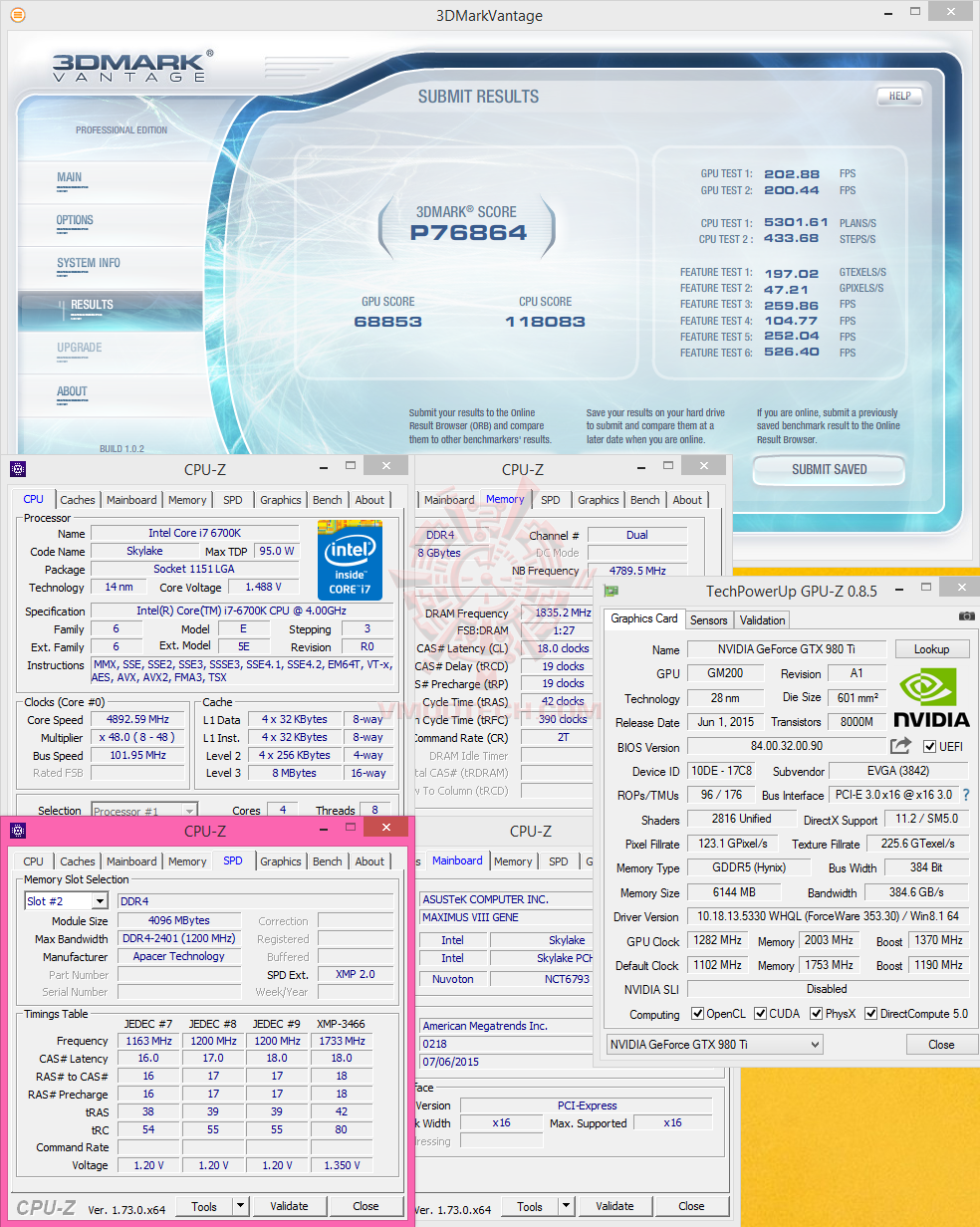Open the Tools dropdown arrow in the Mainboard window
Viewport: 980px width, 1227px height.
[x=566, y=1206]
